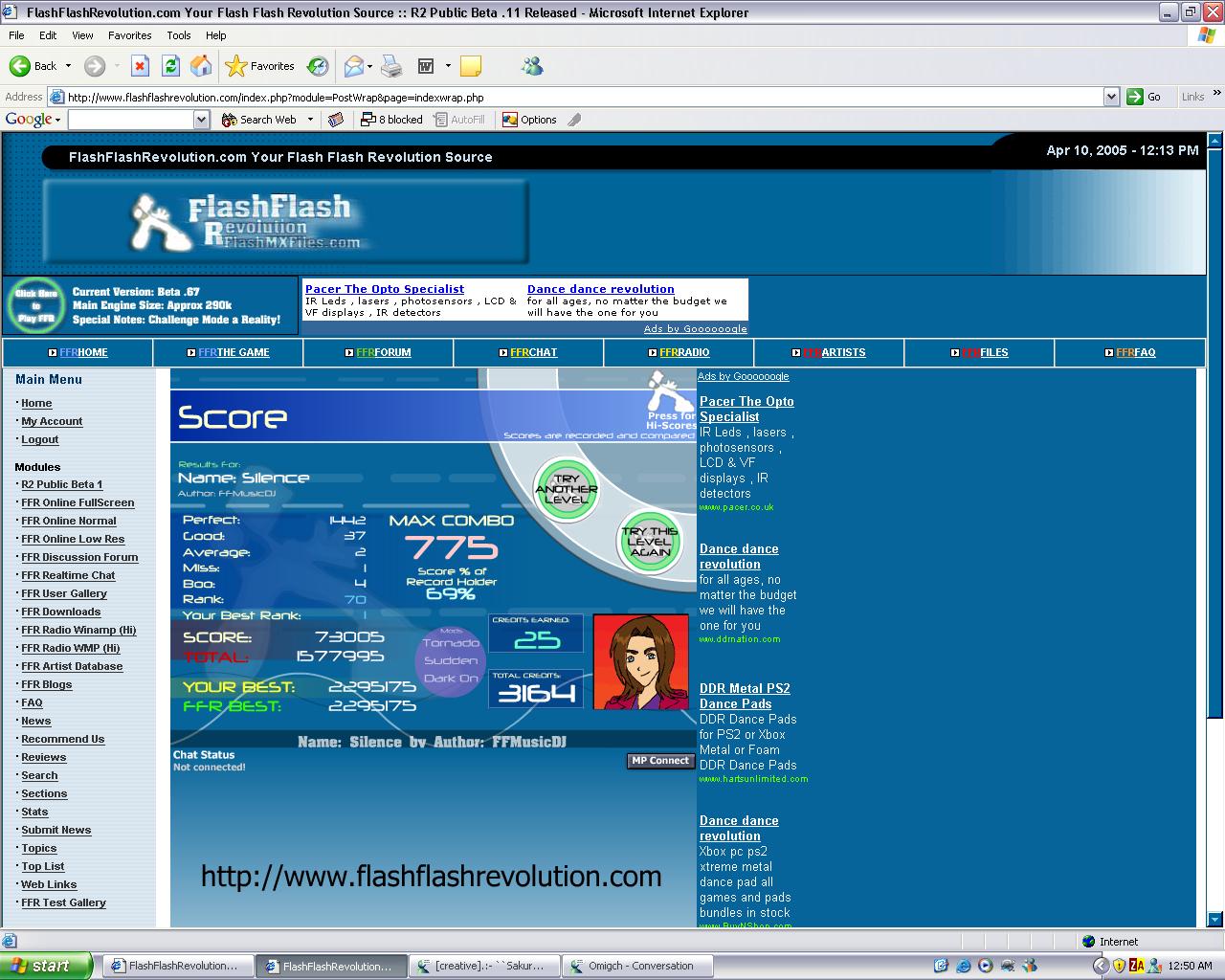1225x980 pixels.
Task: Click the Try This Level Again button
Action: pyautogui.click(x=649, y=542)
